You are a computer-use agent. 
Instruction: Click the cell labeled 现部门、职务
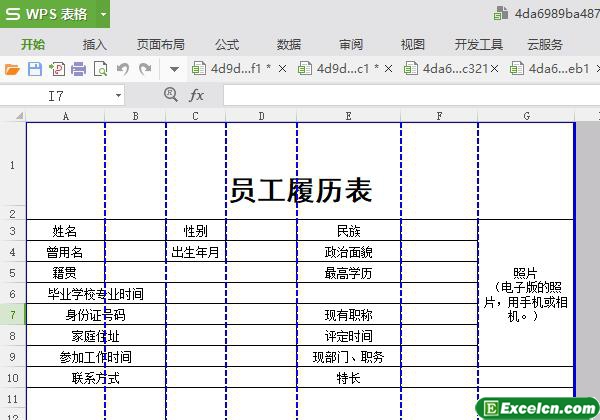pyautogui.click(x=349, y=357)
